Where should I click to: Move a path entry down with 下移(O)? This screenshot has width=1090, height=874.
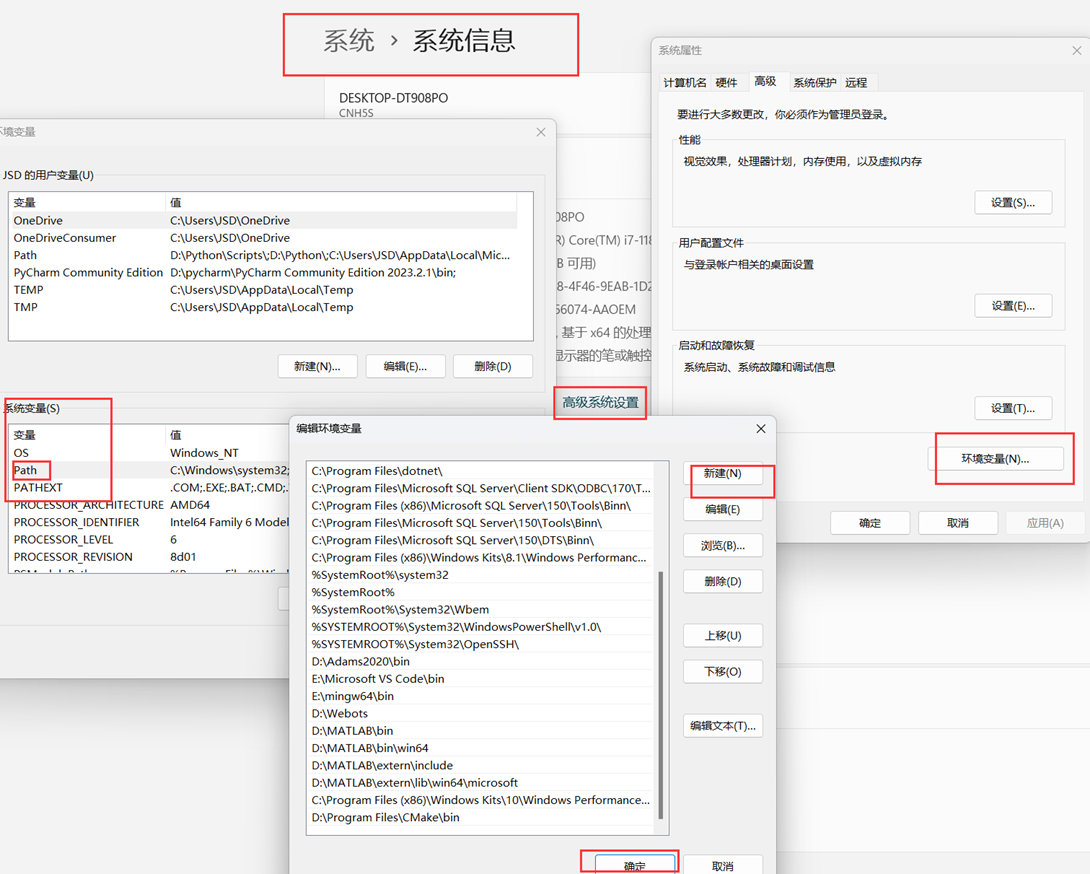723,671
